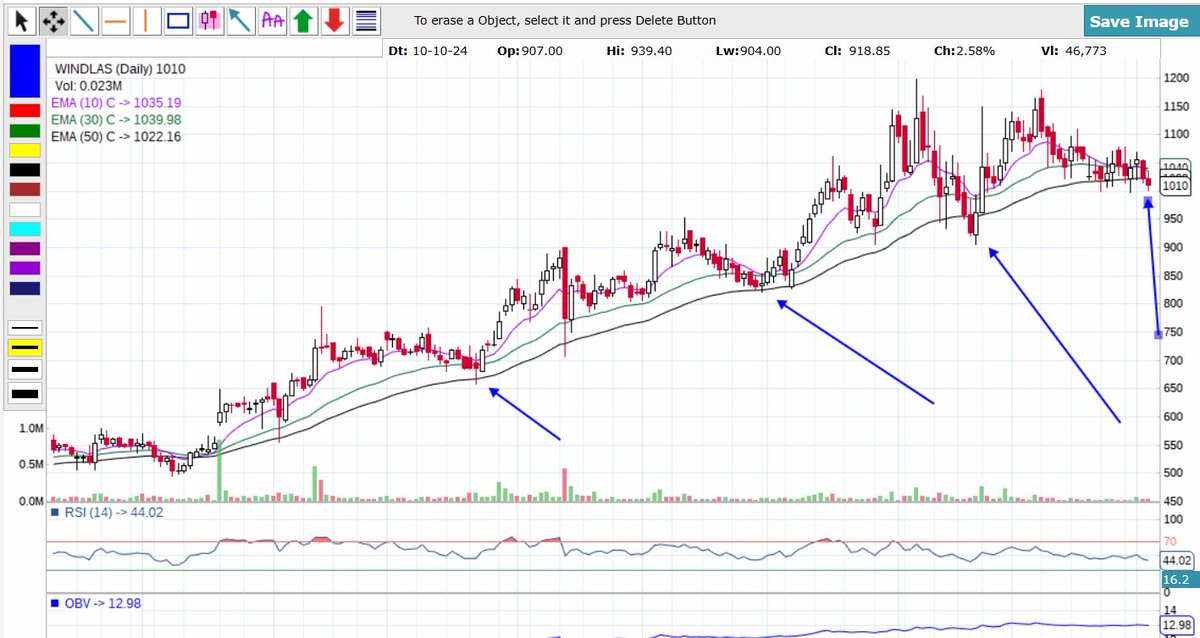
Task: Choose the yellow color swatch
Action: click(25, 150)
